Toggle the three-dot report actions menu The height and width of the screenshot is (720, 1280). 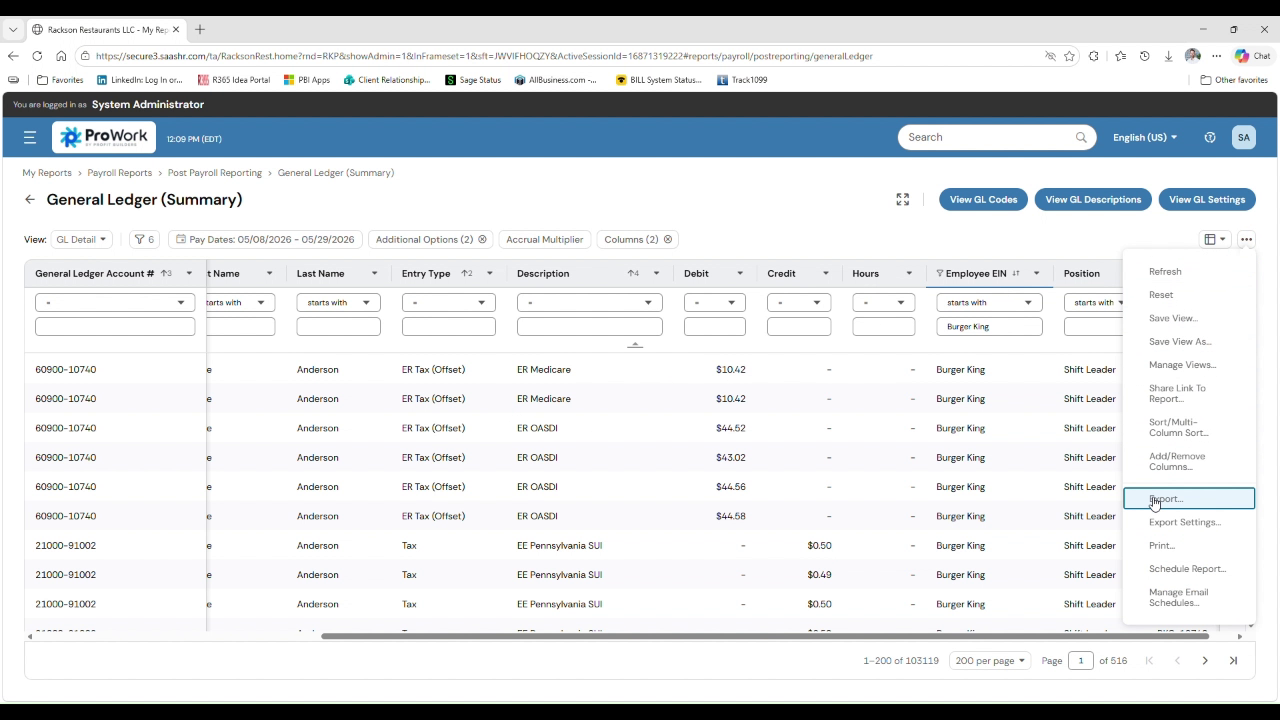(1246, 239)
